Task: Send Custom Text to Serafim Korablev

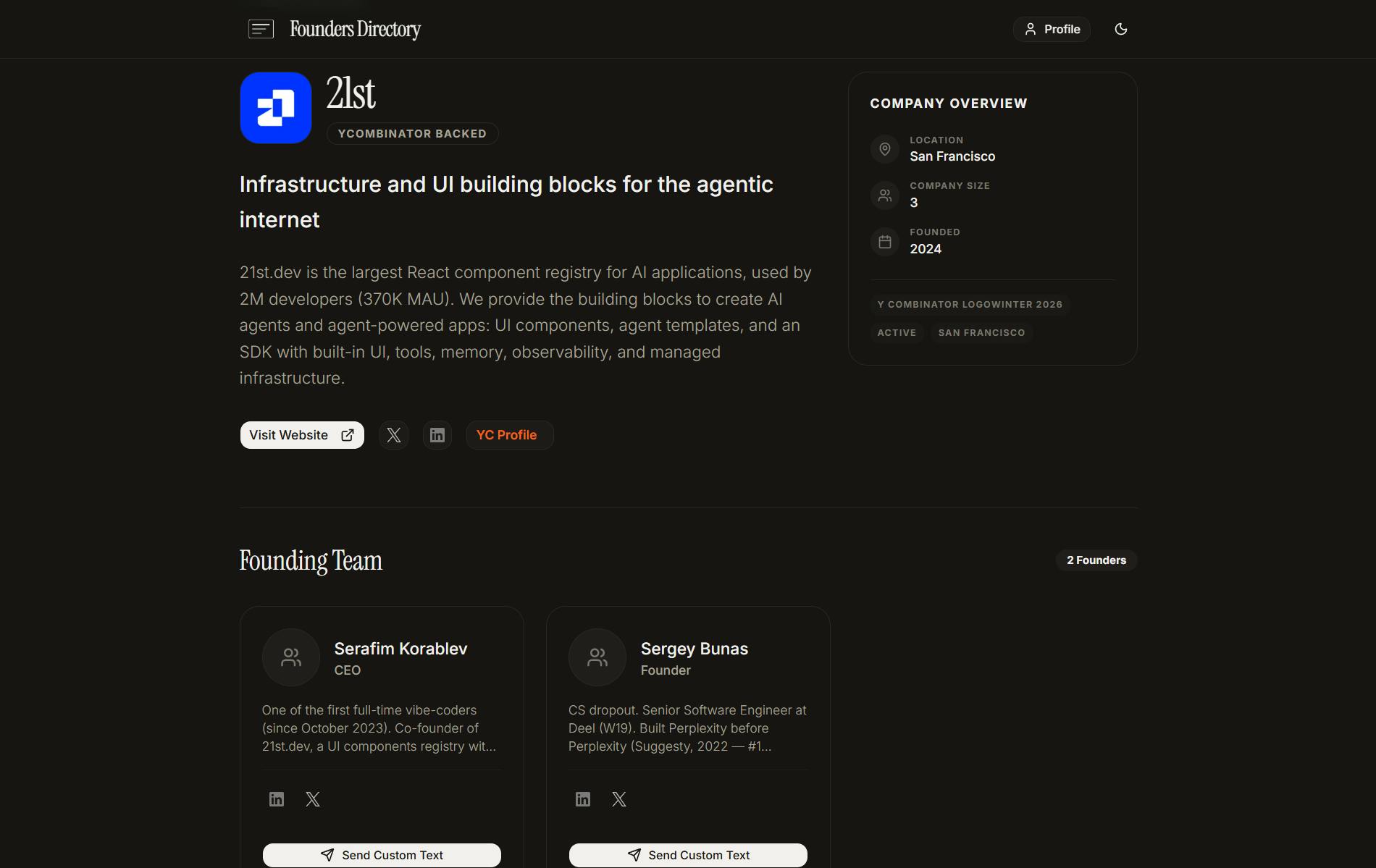Action: [382, 855]
